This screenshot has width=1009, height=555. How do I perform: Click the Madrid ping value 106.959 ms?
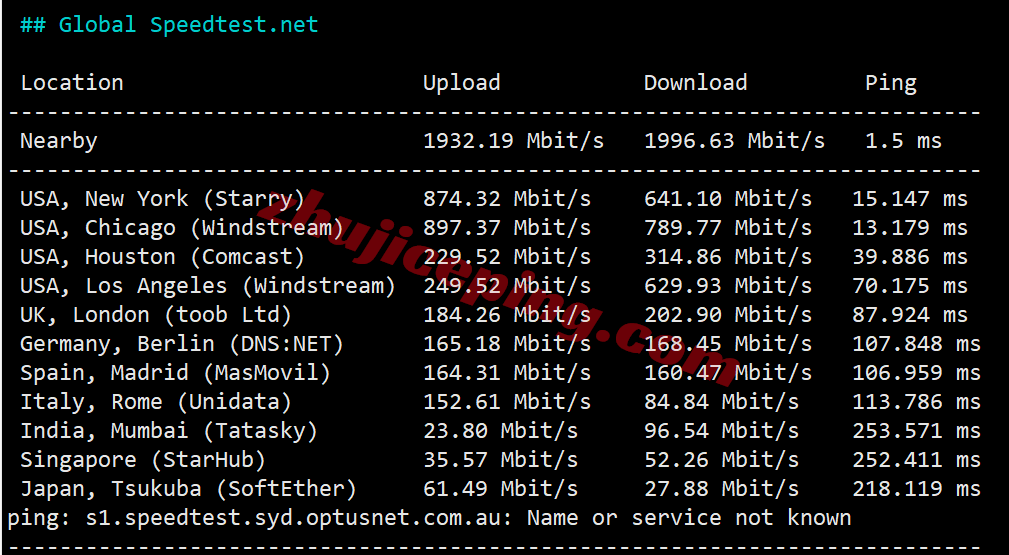(916, 373)
